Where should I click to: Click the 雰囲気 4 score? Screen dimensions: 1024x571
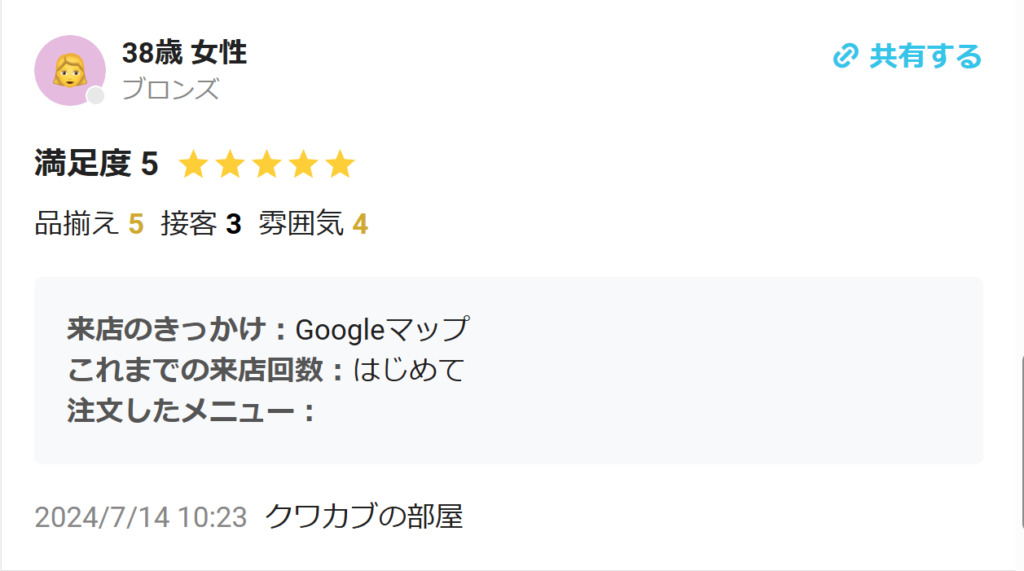313,224
